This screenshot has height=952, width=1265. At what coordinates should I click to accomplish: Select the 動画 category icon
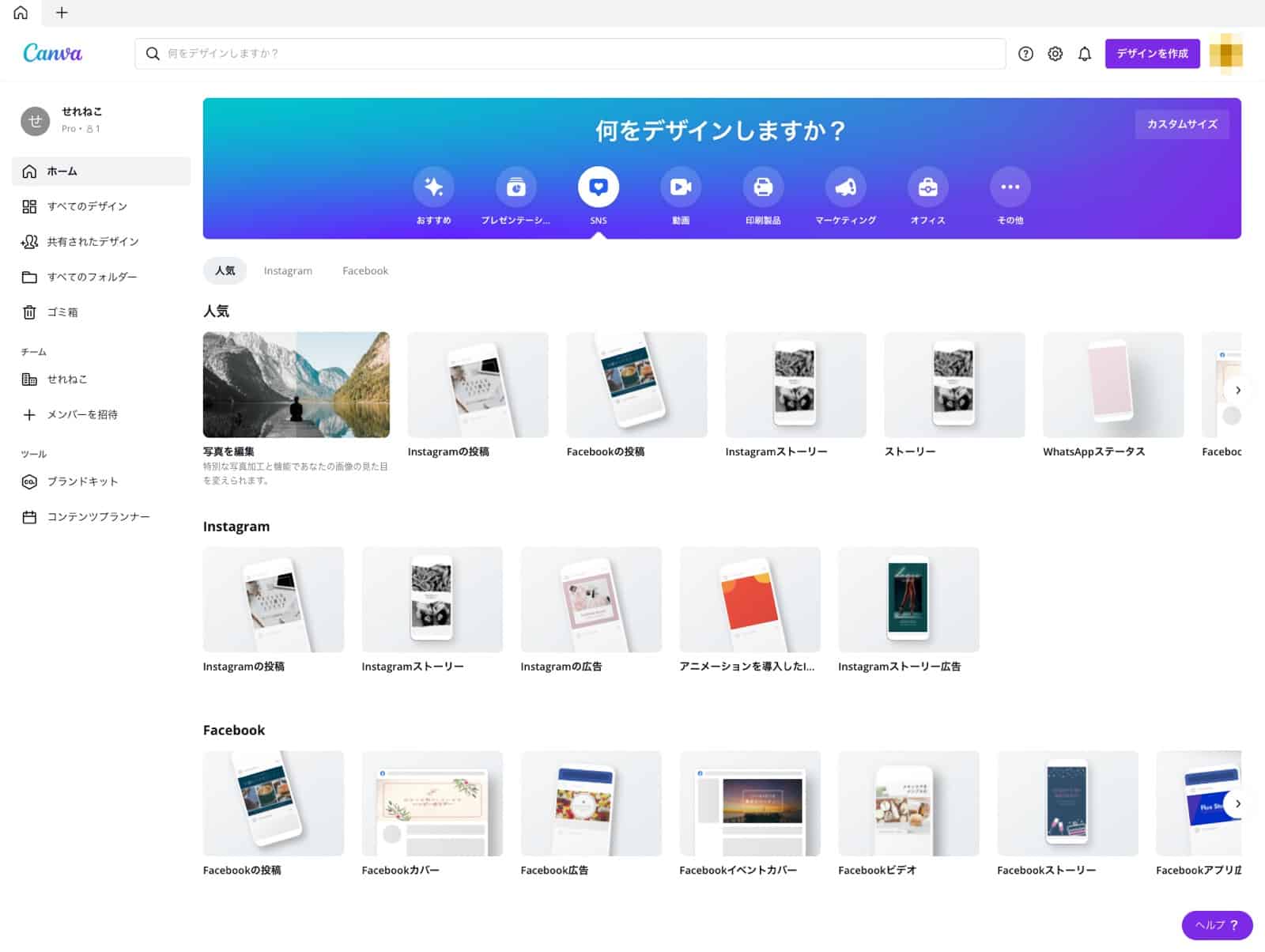pyautogui.click(x=681, y=187)
